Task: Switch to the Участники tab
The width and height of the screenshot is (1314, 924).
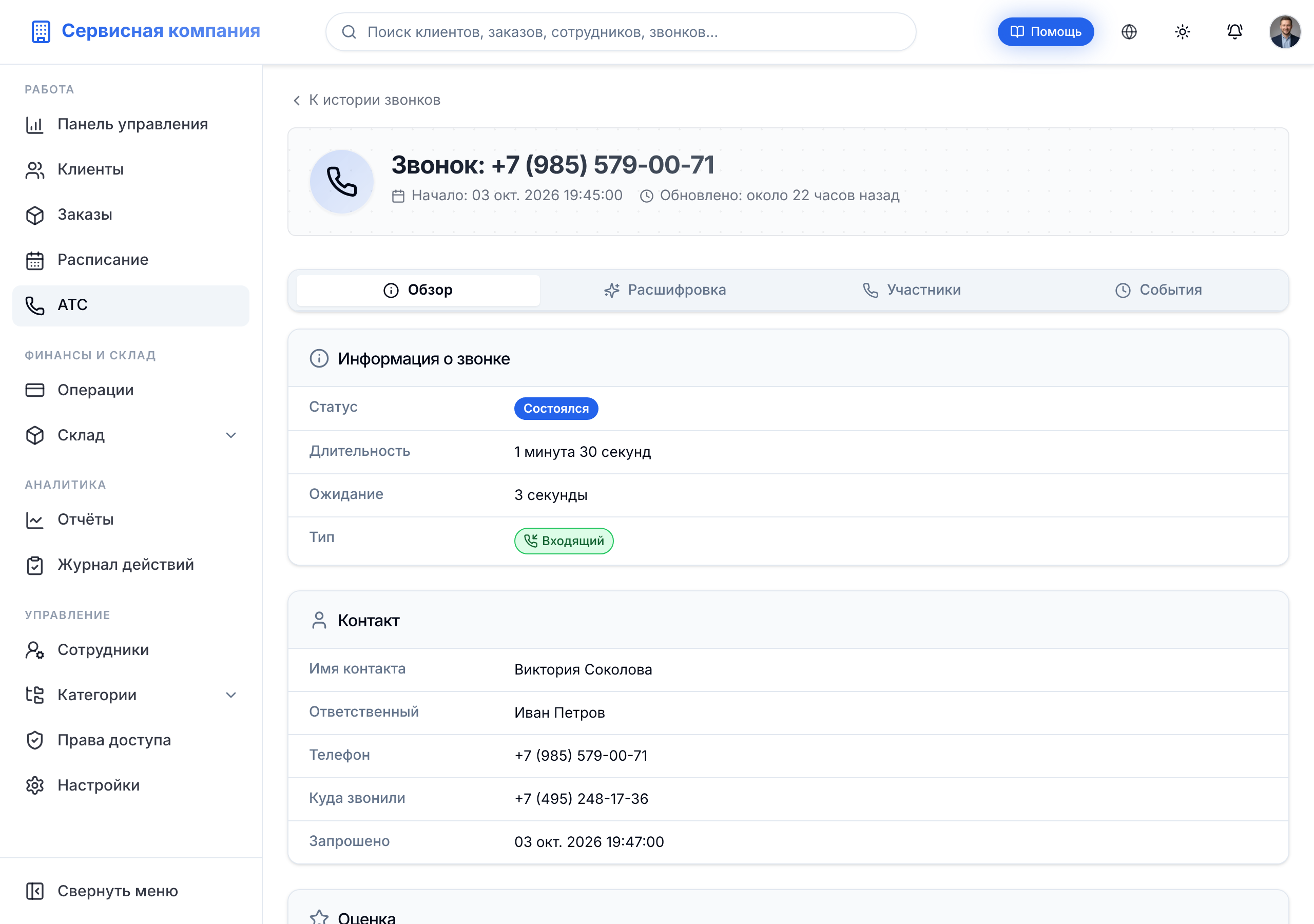Action: pos(912,290)
